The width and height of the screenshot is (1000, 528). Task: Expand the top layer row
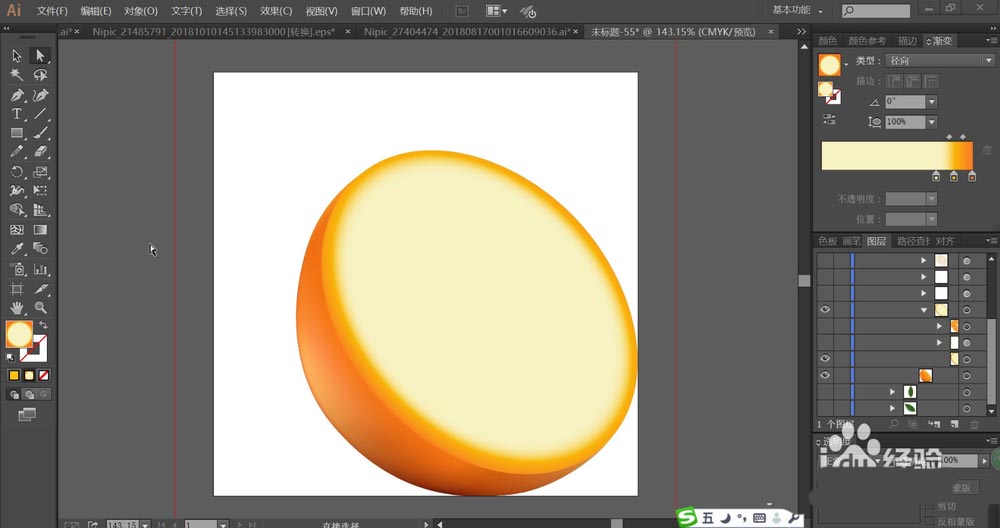(923, 261)
